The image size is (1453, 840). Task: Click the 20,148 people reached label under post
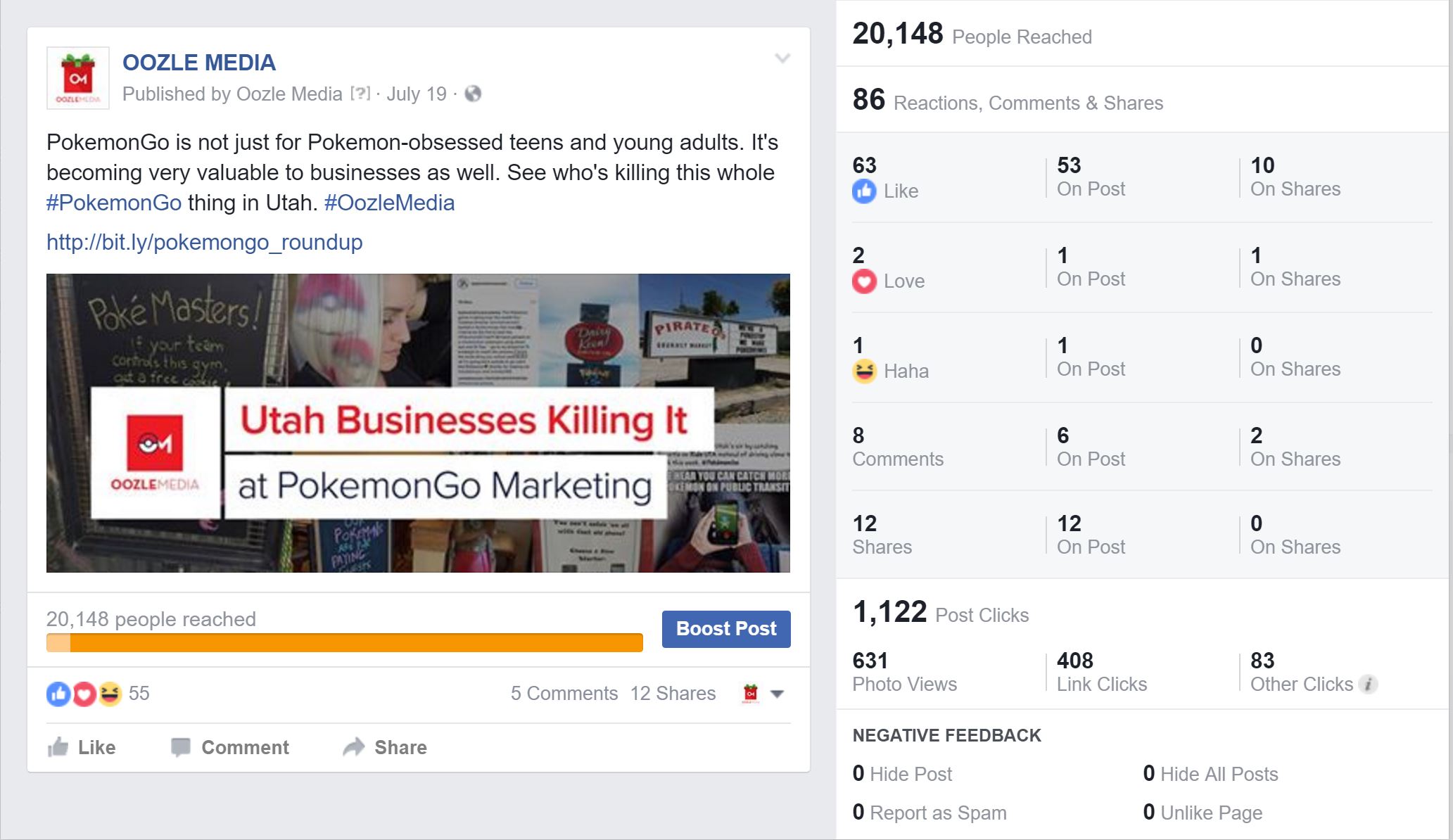coord(151,619)
